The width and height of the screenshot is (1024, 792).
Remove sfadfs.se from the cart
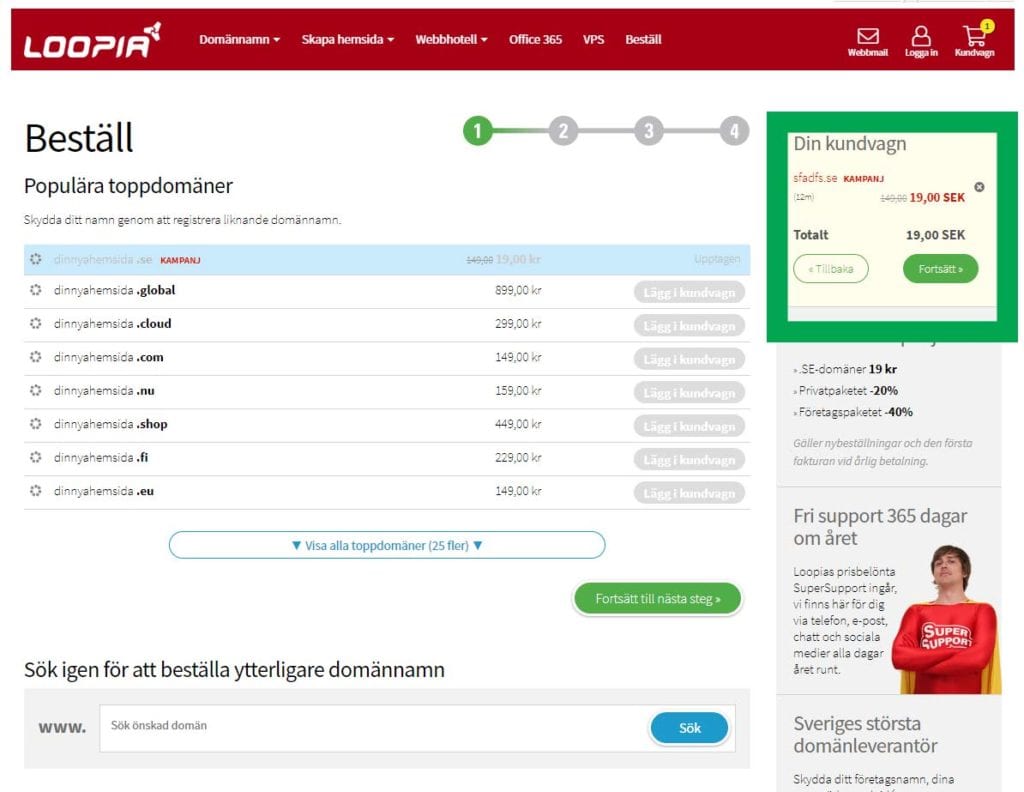[x=979, y=187]
